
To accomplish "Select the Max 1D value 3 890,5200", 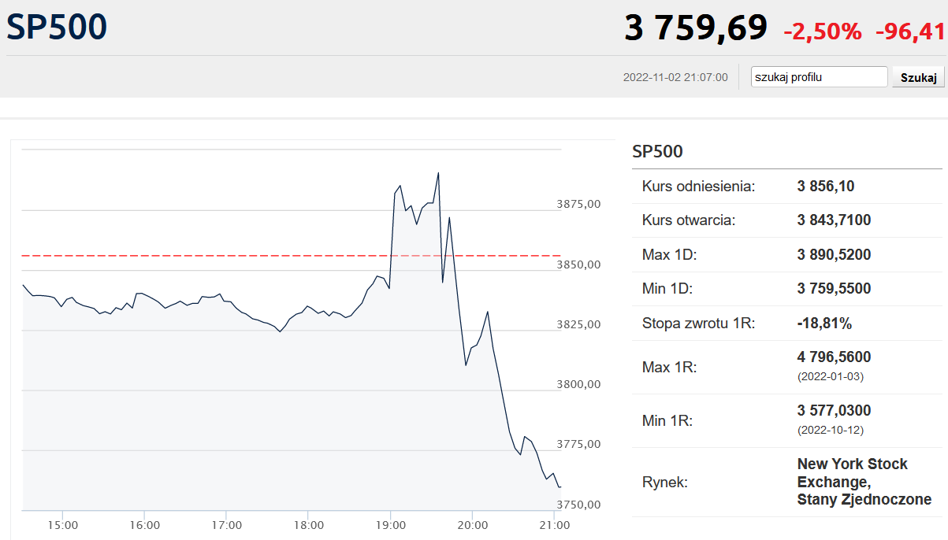I will pyautogui.click(x=834, y=254).
